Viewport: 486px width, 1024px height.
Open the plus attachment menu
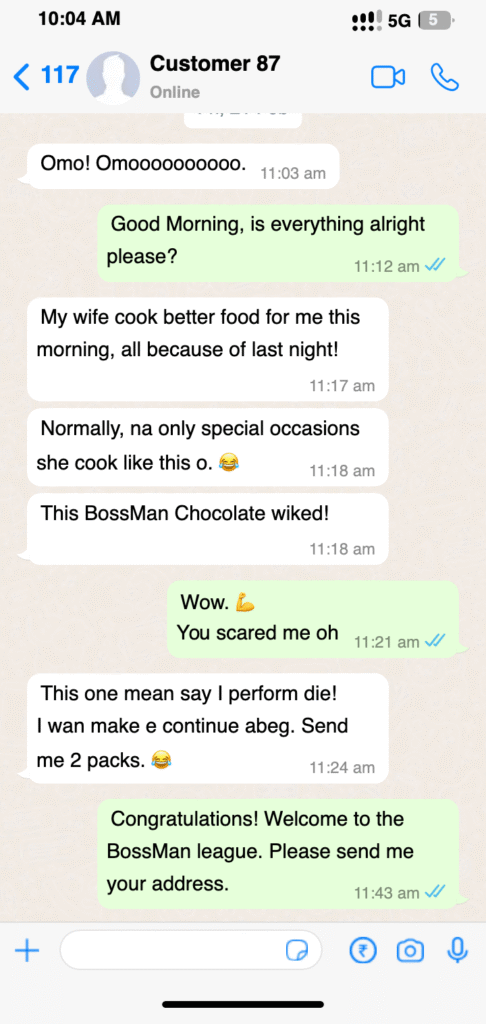27,950
